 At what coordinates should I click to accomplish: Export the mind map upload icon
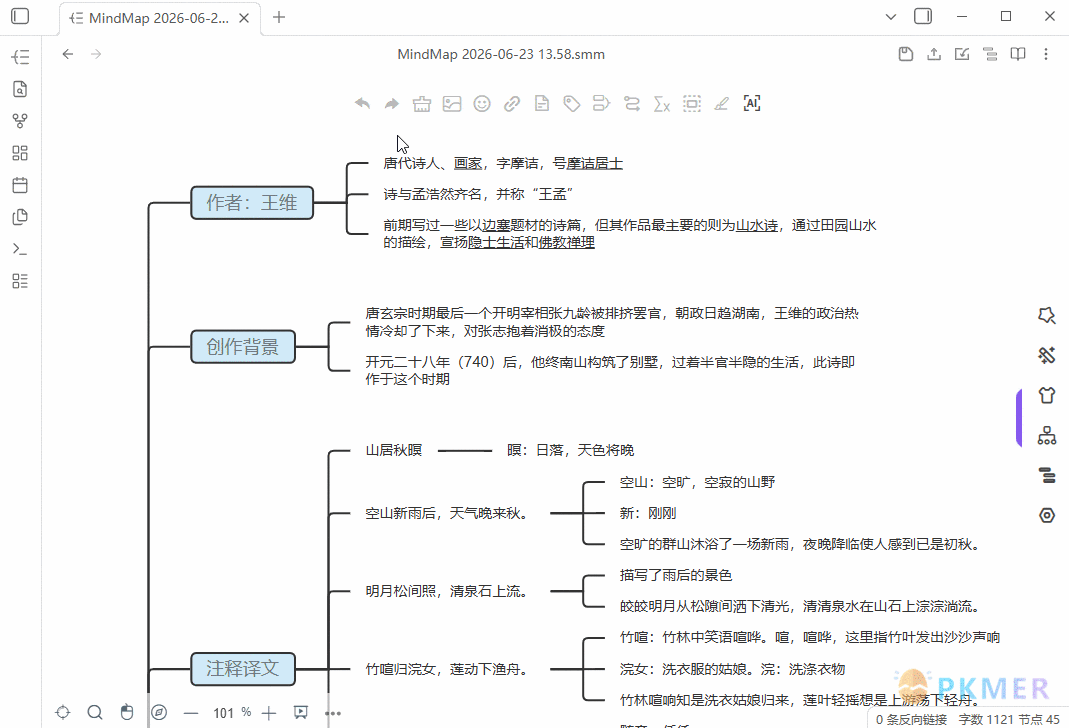(x=934, y=54)
